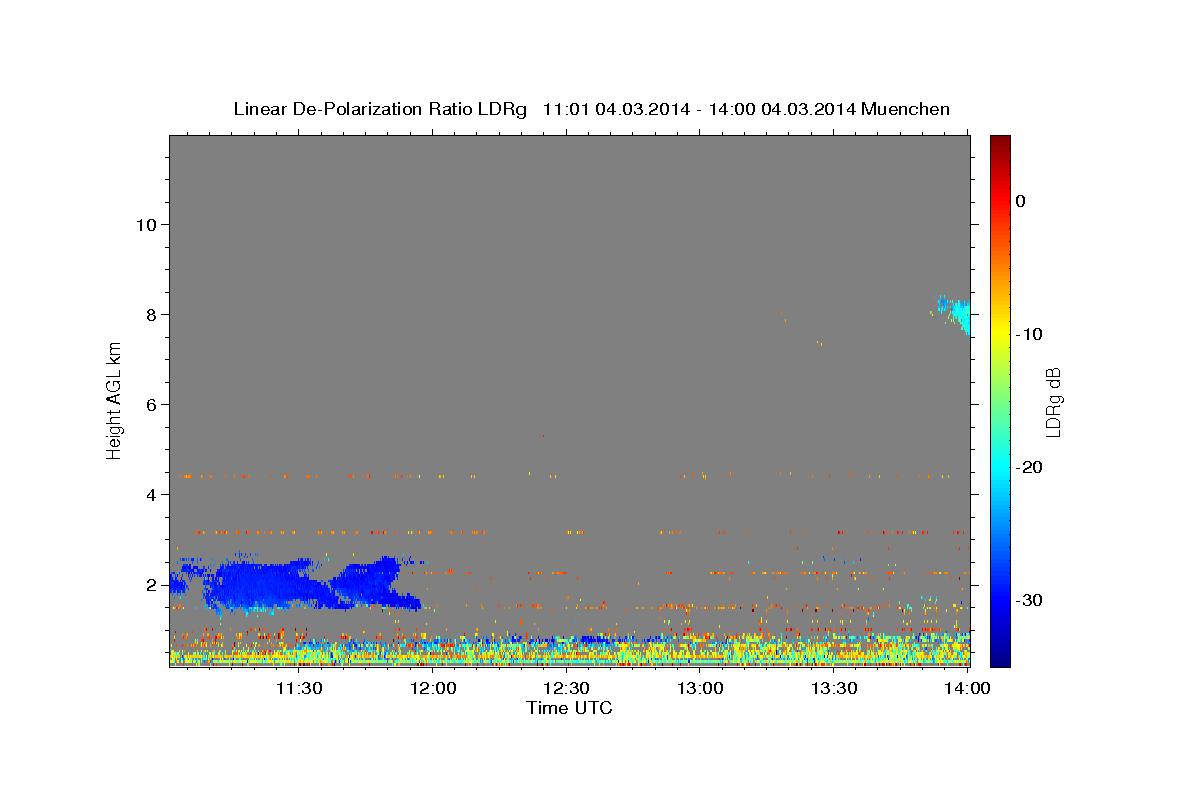Click the plot title 'Linear De-Polarization Ratio LDRg'

(379, 109)
